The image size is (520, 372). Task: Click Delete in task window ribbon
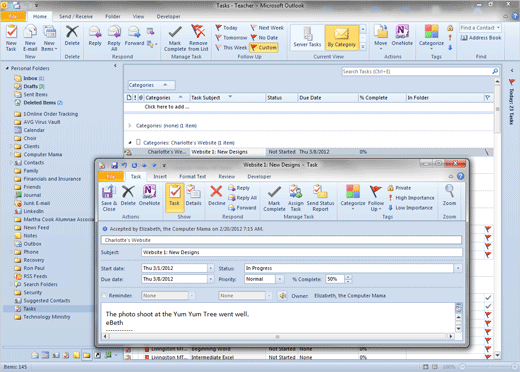[x=128, y=196]
